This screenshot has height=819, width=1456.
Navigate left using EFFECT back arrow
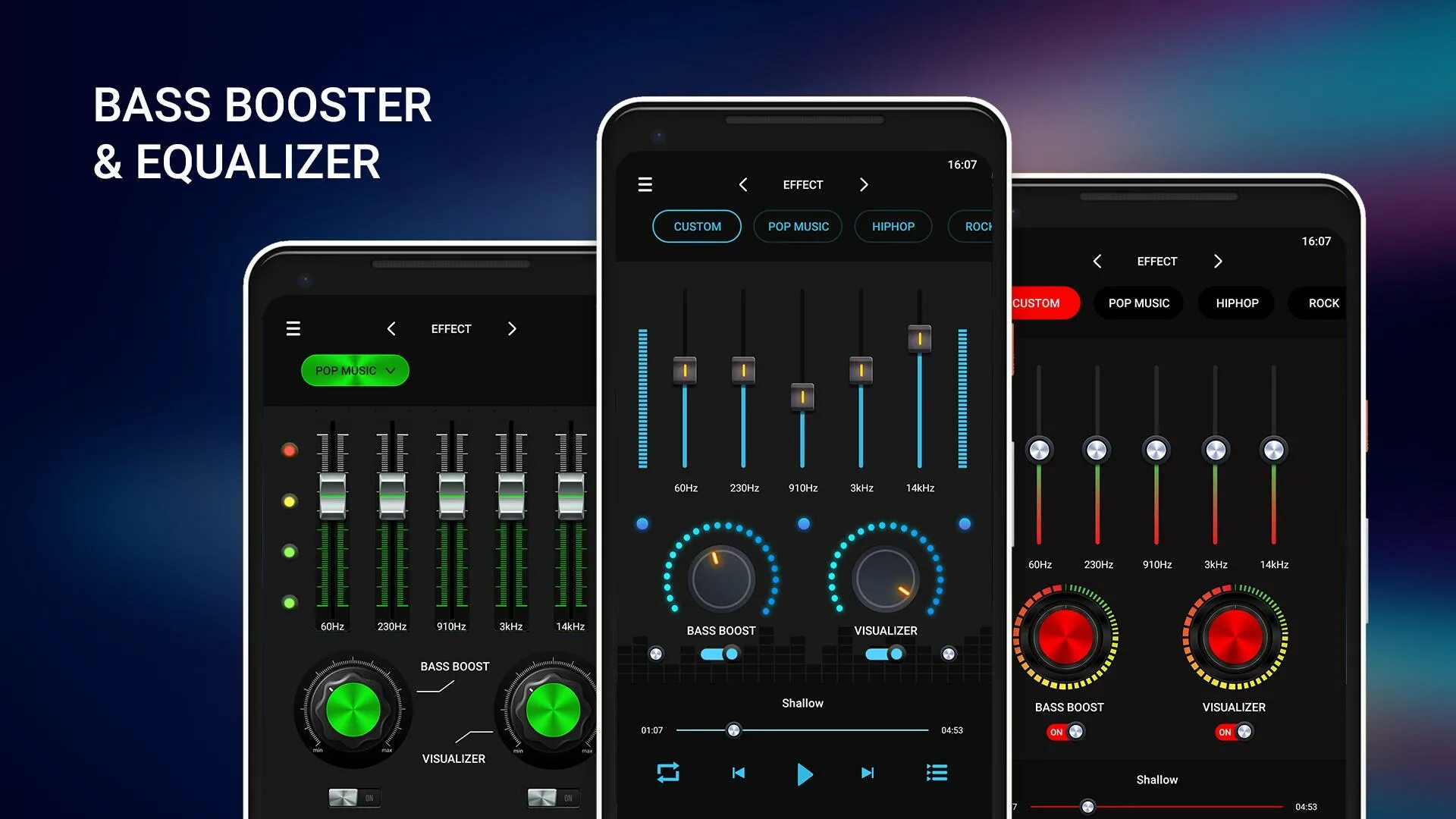tap(744, 184)
